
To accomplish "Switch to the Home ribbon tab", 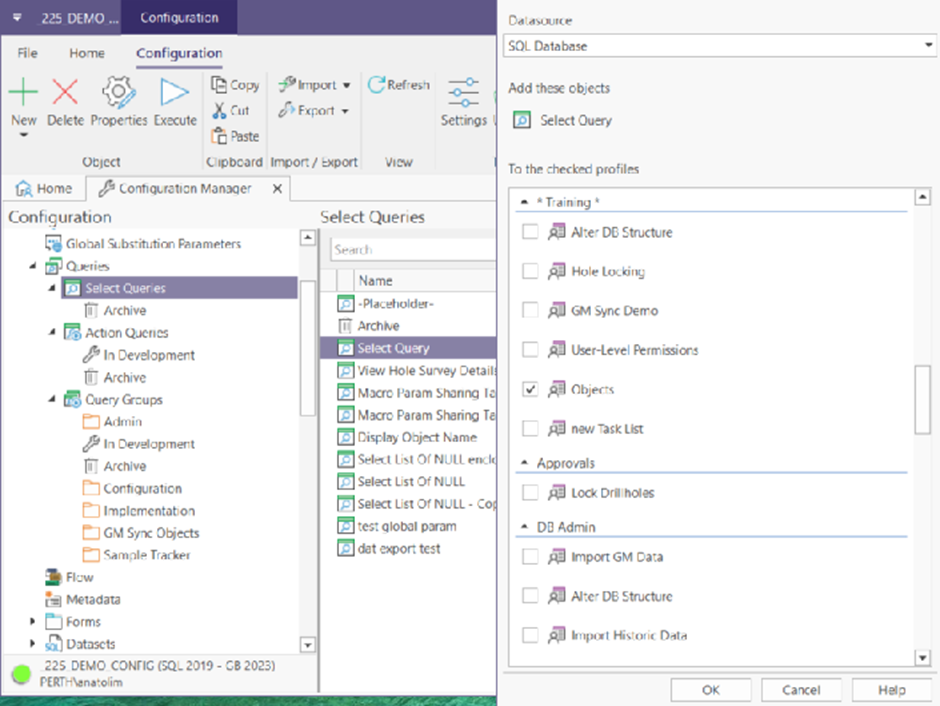I will point(86,53).
